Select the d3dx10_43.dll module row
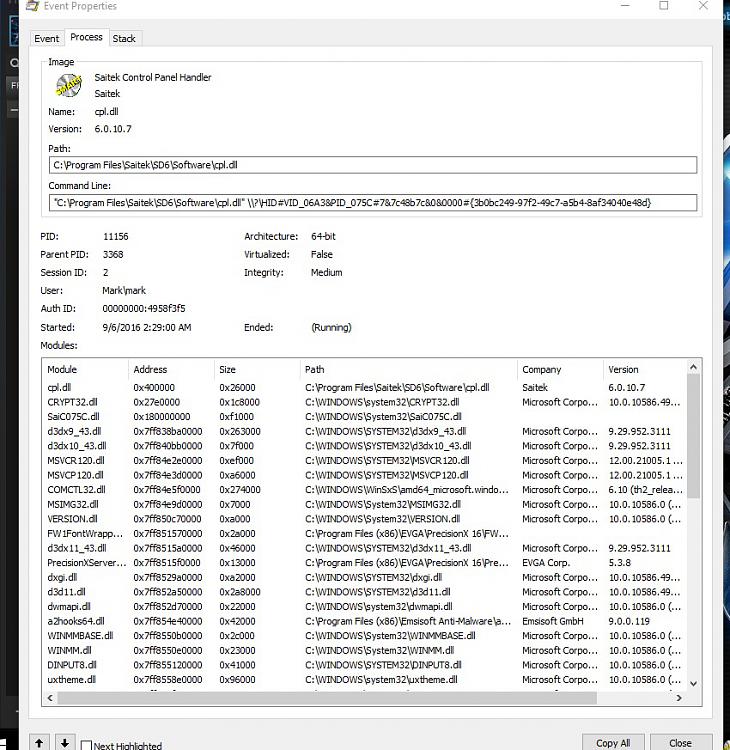This screenshot has width=730, height=750. [365, 446]
